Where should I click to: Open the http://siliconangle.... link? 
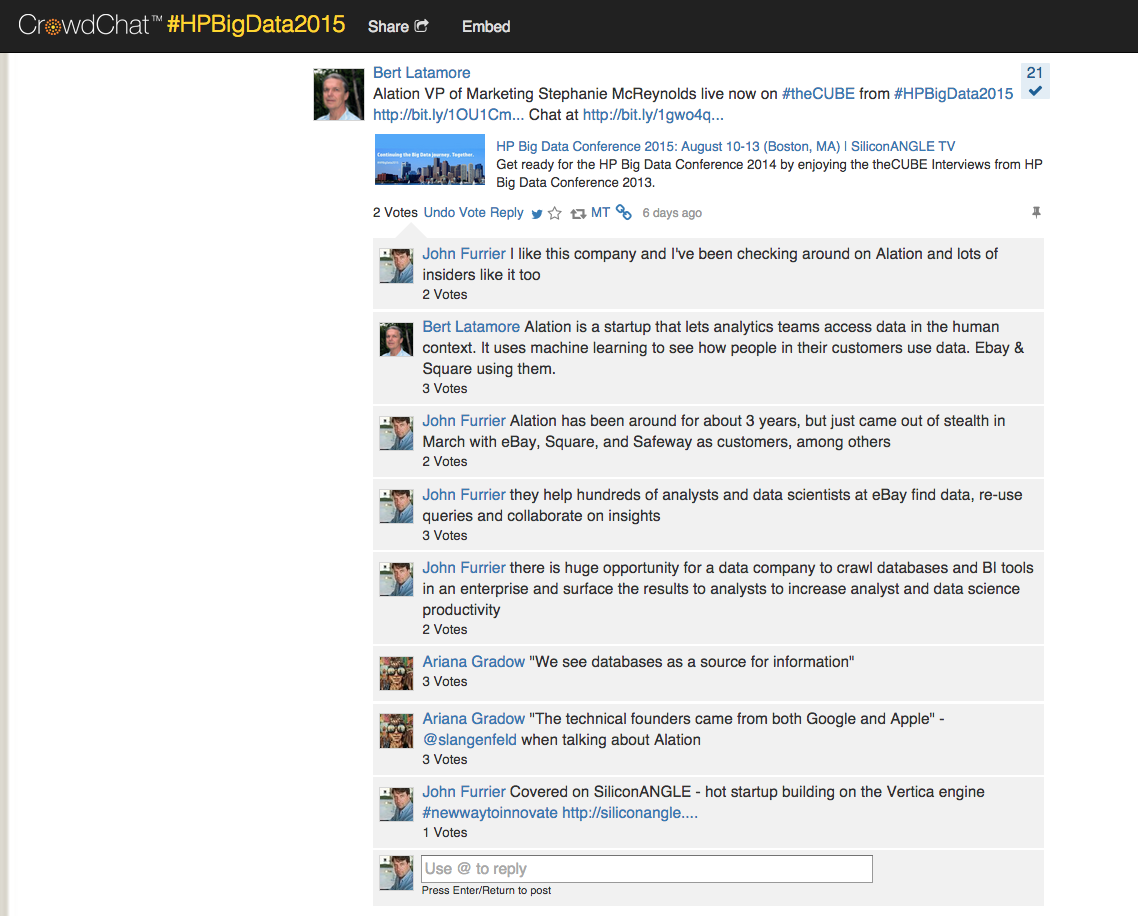(x=630, y=813)
